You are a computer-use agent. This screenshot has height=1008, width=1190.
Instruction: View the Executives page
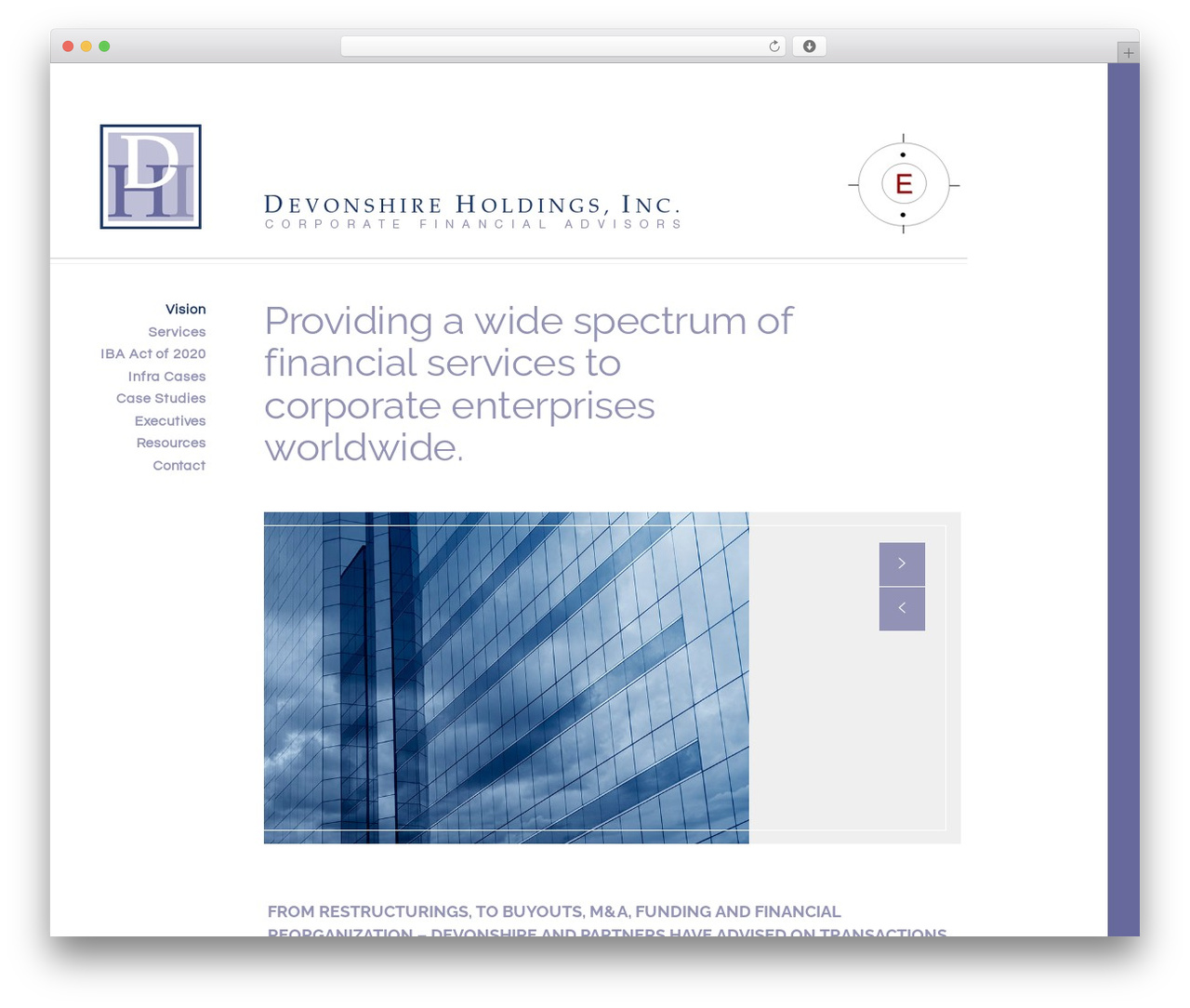[x=170, y=421]
